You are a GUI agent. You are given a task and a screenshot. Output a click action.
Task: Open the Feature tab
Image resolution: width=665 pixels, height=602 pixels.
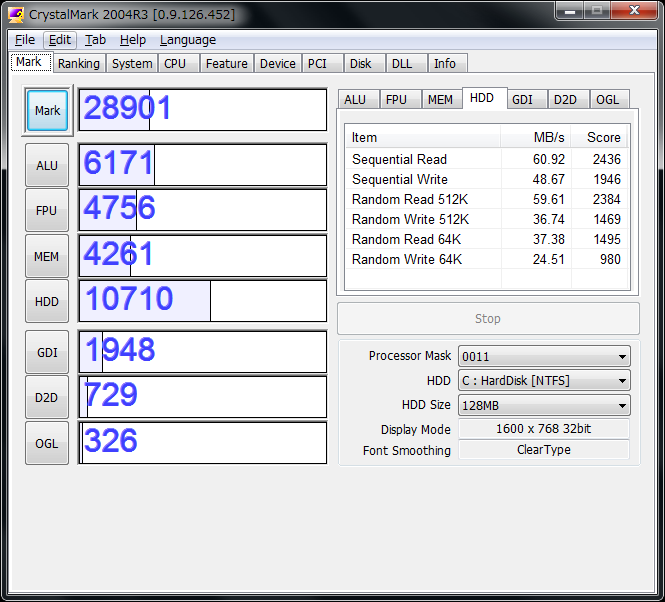[227, 64]
